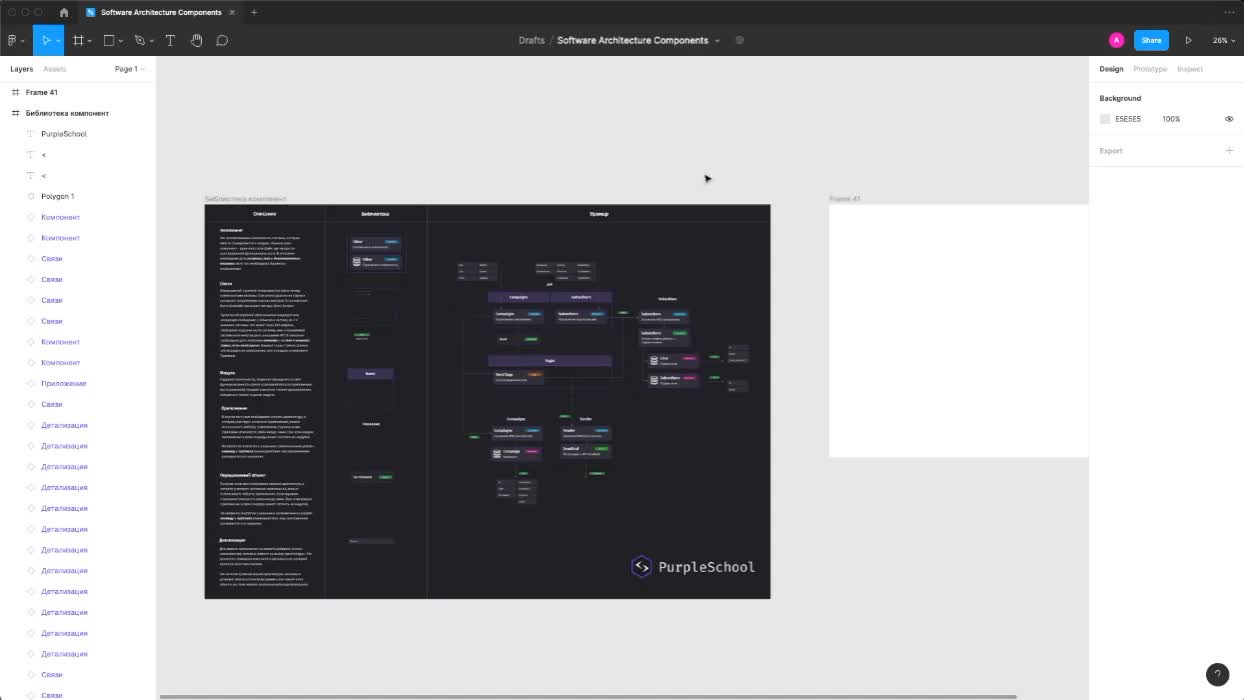
Task: Click the white Frame 41 on canvas
Action: tap(958, 331)
